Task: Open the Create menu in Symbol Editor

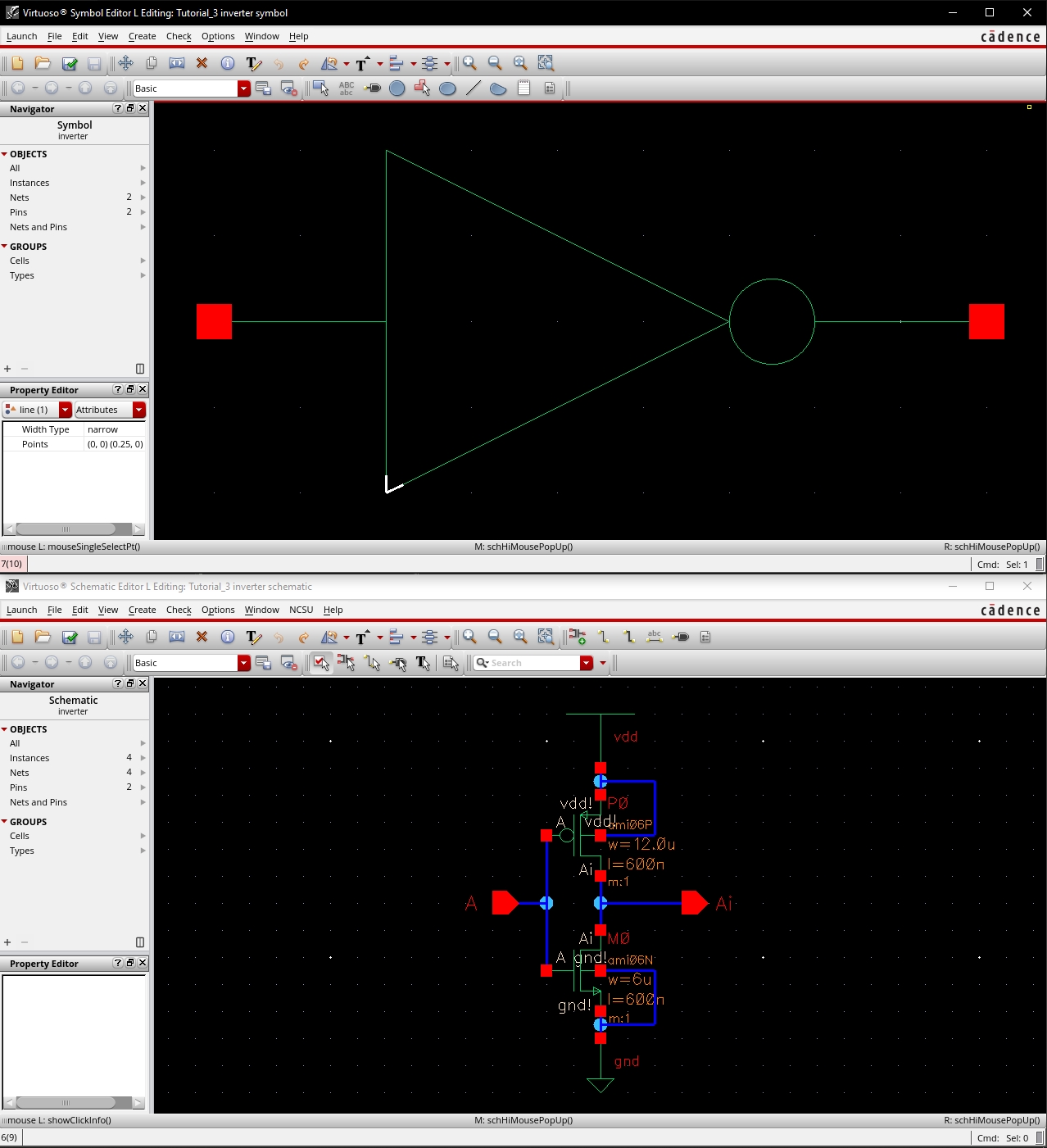Action: [142, 36]
